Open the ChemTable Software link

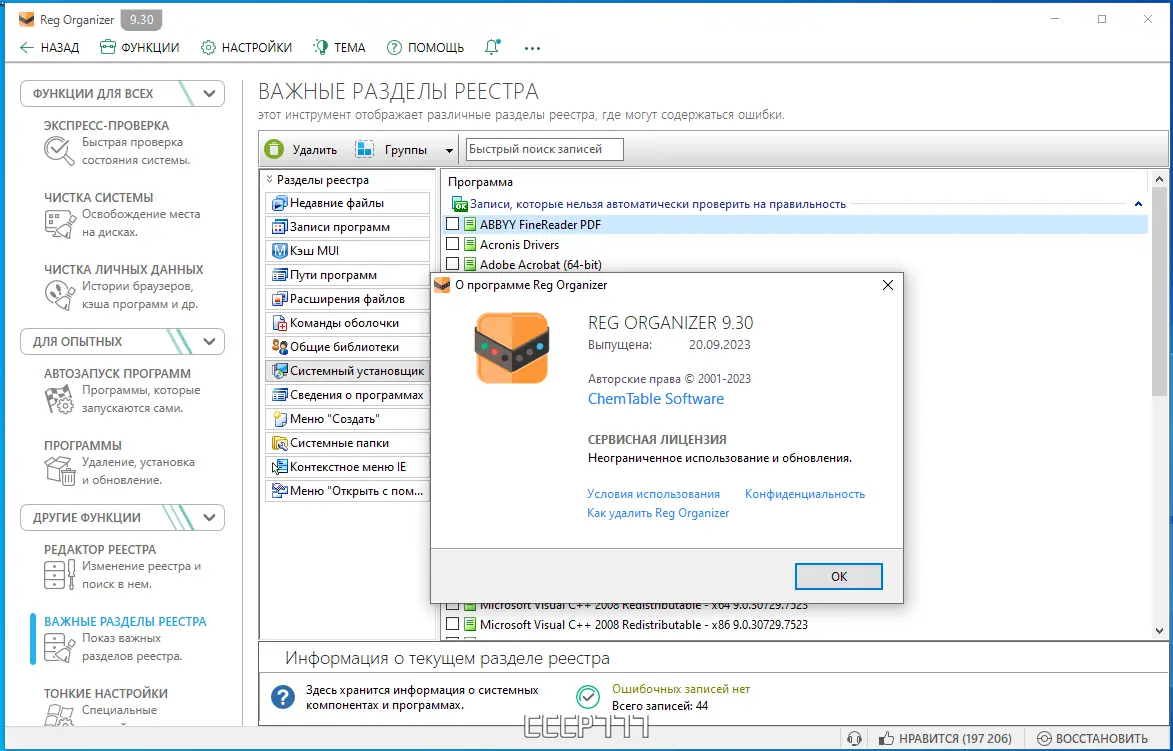(655, 398)
